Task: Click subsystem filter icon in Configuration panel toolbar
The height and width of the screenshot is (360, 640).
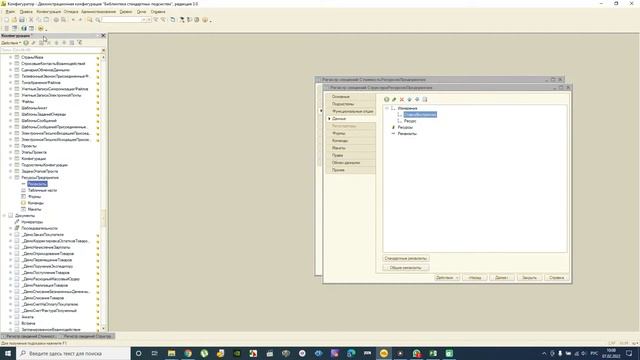Action: coord(80,42)
